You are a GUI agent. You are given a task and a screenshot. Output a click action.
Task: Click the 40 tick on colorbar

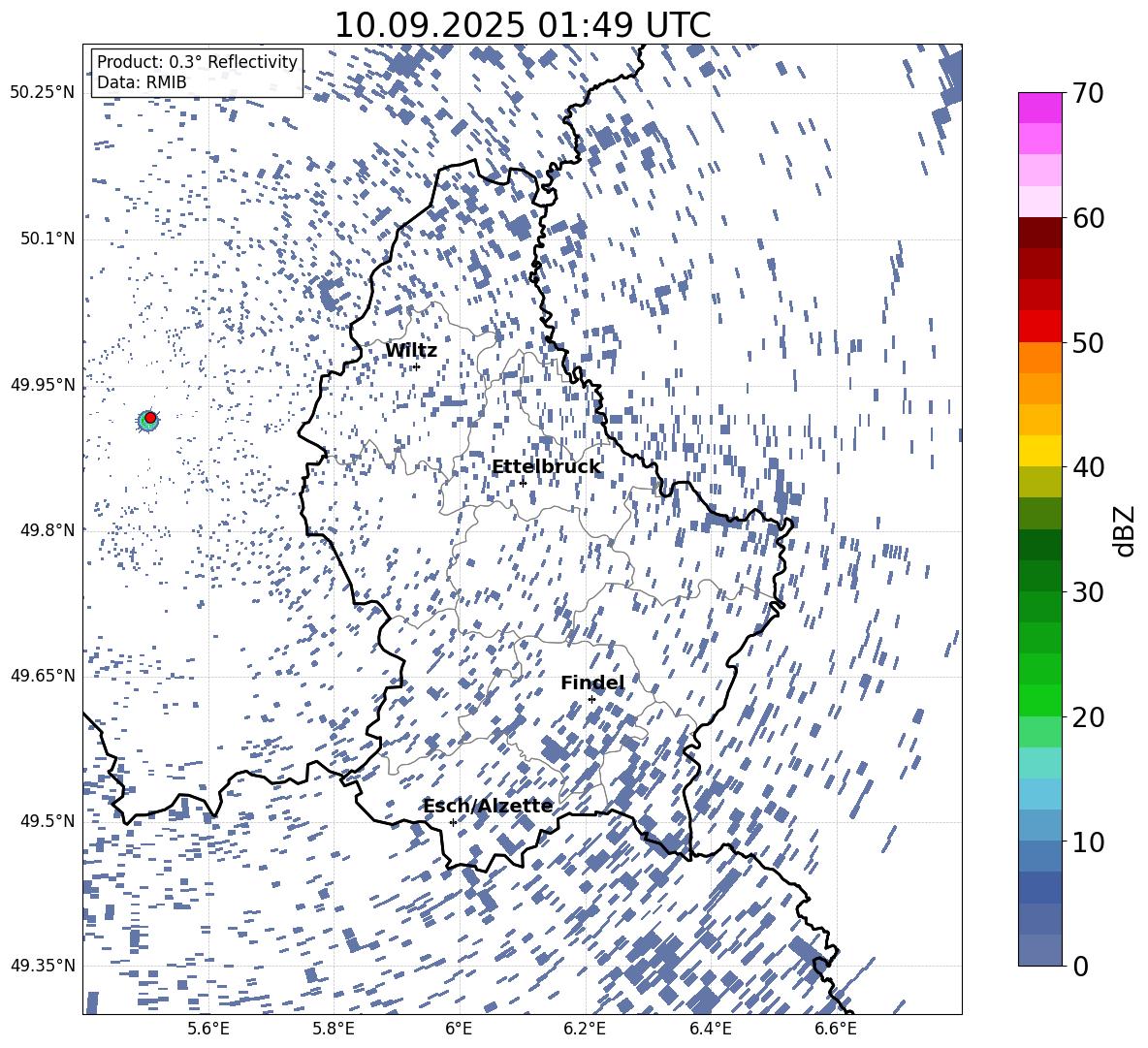tap(1089, 467)
